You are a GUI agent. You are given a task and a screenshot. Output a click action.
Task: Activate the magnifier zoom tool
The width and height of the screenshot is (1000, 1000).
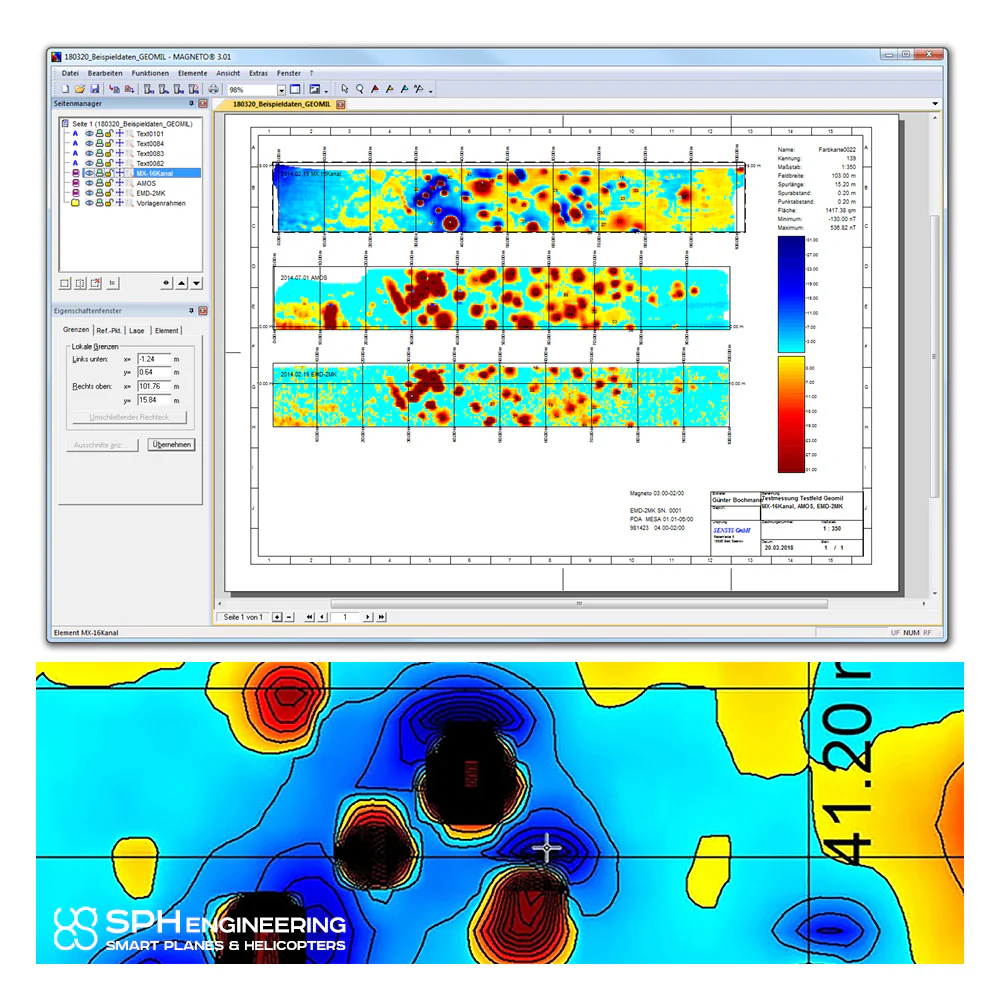tap(360, 89)
